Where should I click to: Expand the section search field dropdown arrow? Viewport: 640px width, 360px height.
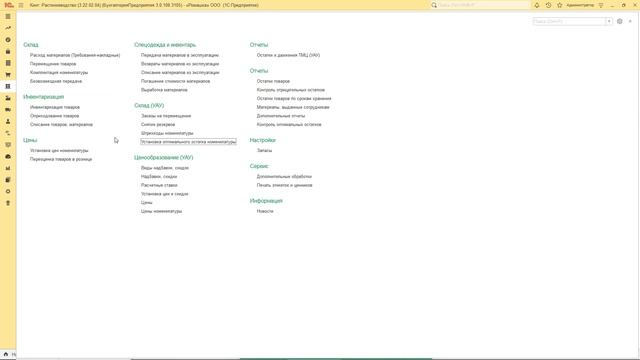[609, 21]
